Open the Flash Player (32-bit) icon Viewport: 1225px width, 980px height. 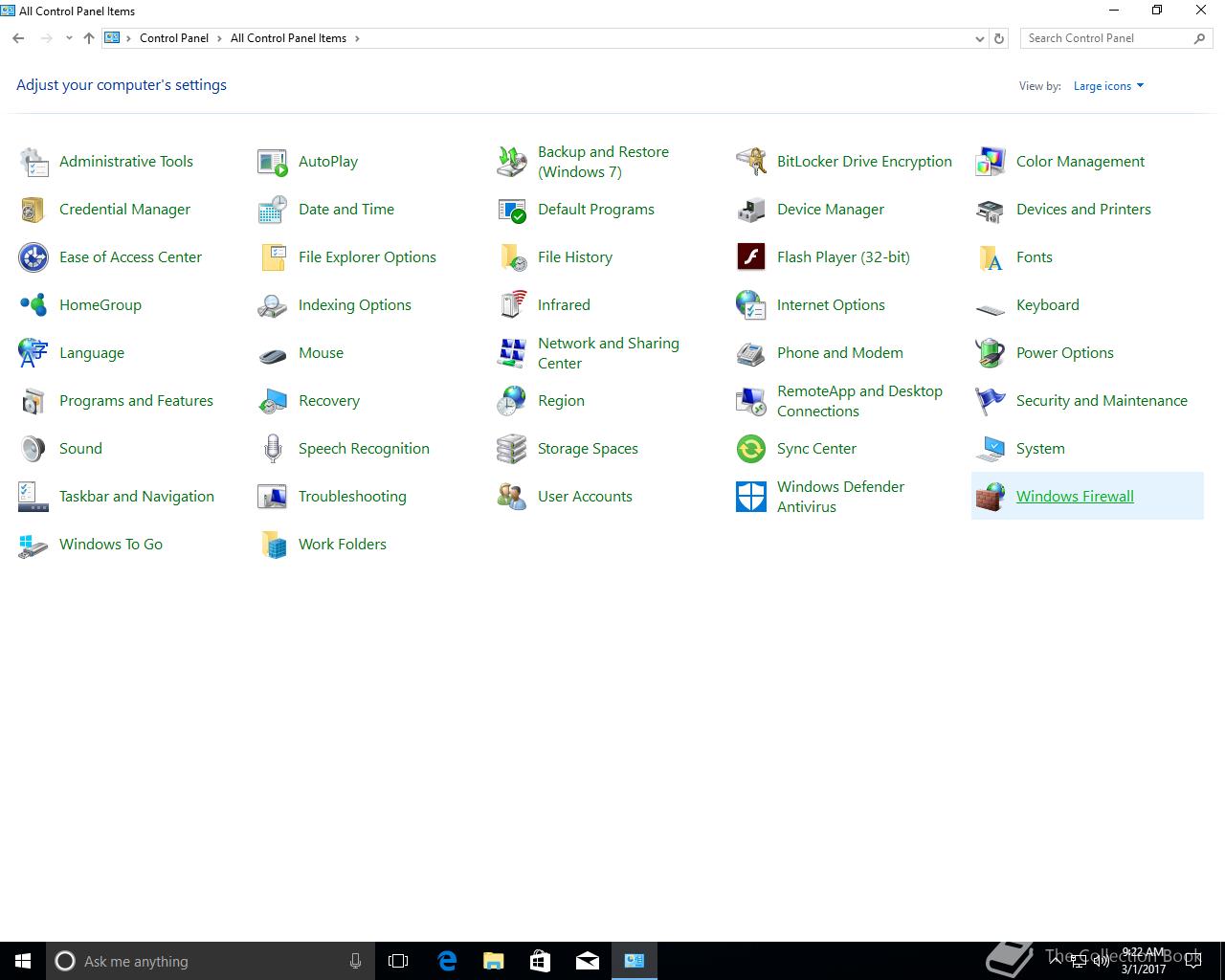[751, 257]
